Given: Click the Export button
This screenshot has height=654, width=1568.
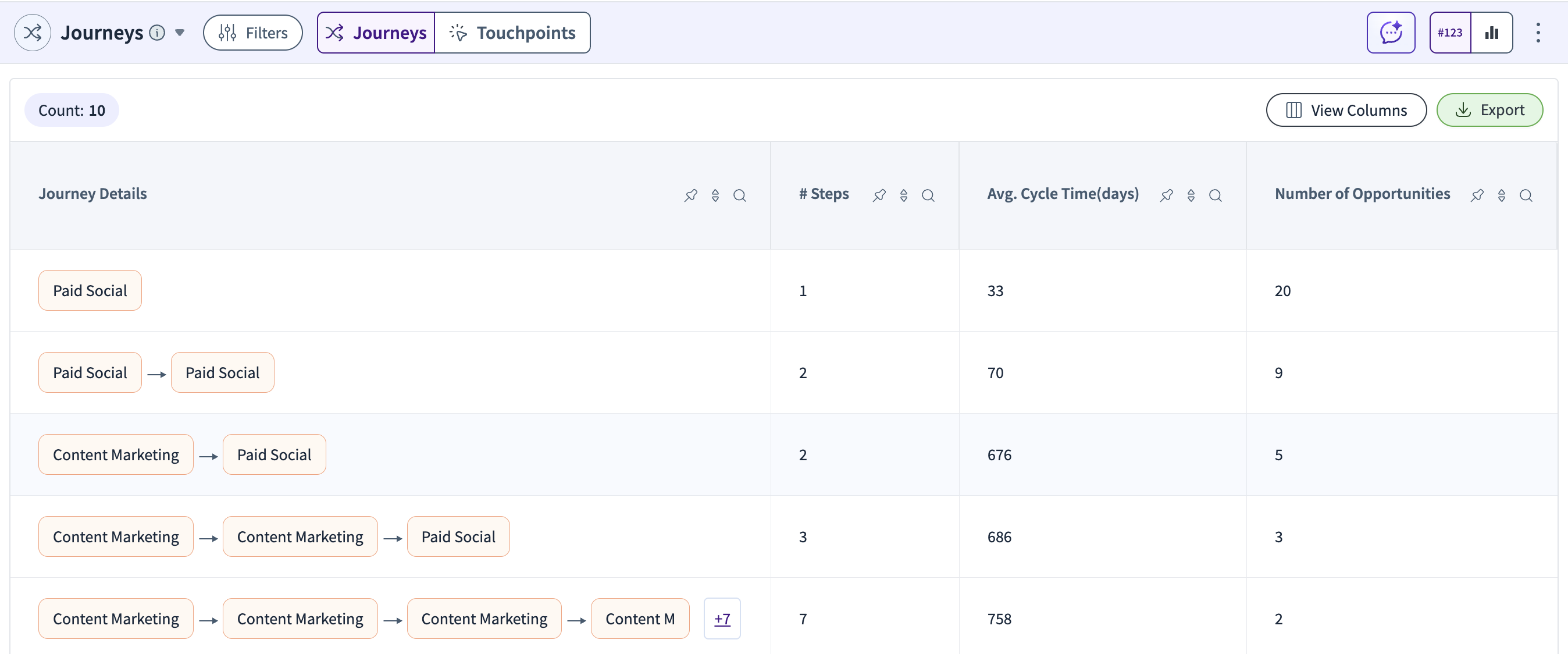Looking at the screenshot, I should point(1489,109).
